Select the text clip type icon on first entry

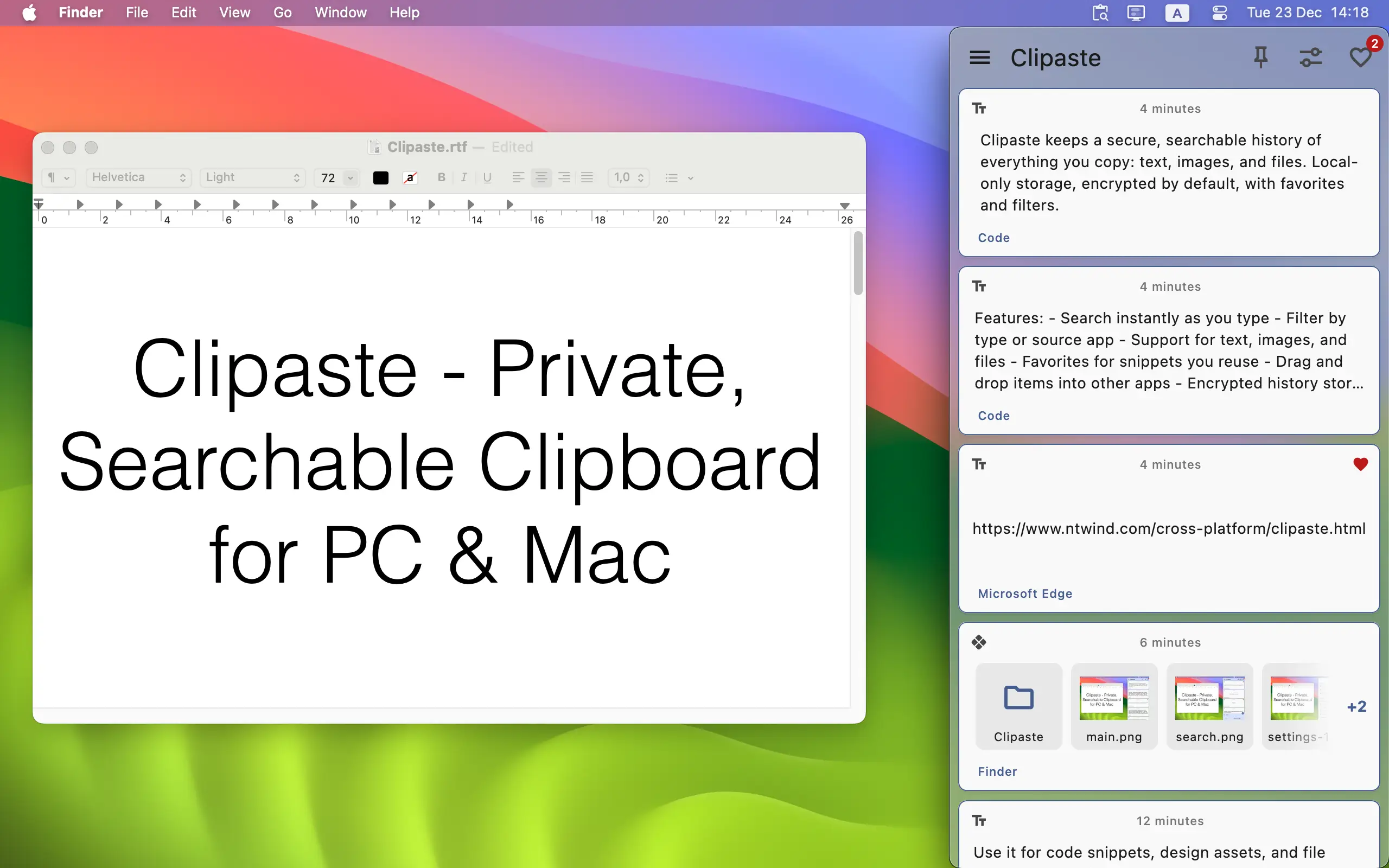978,108
